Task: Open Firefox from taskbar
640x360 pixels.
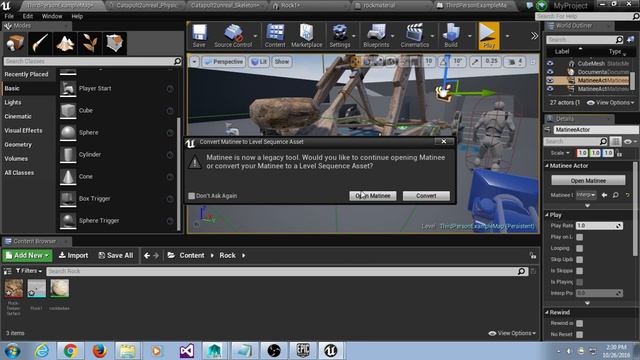Action: coord(99,351)
